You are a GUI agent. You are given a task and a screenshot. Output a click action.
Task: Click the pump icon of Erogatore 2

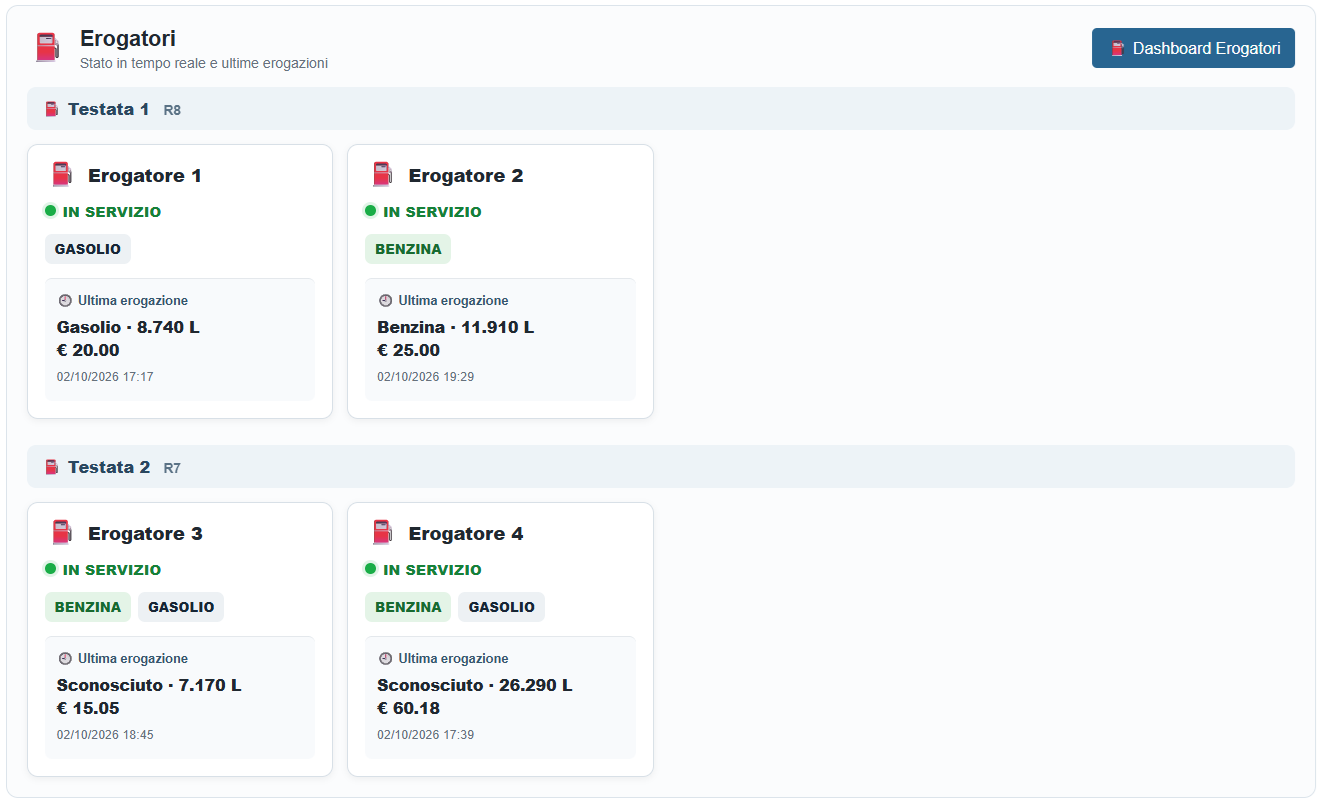pos(382,175)
